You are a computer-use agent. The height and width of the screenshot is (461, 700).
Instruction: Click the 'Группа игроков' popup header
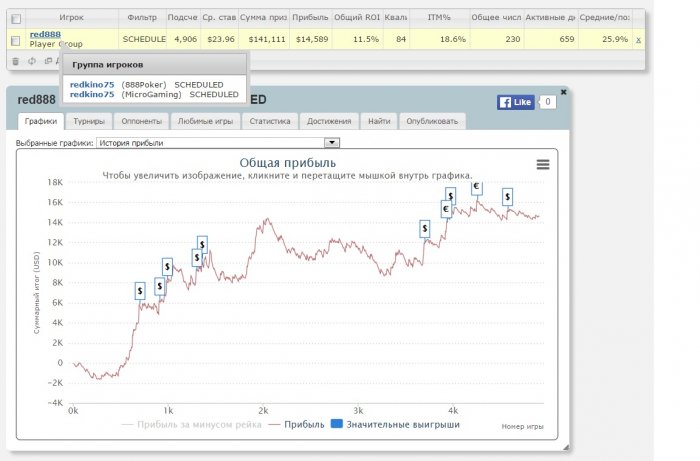point(154,65)
